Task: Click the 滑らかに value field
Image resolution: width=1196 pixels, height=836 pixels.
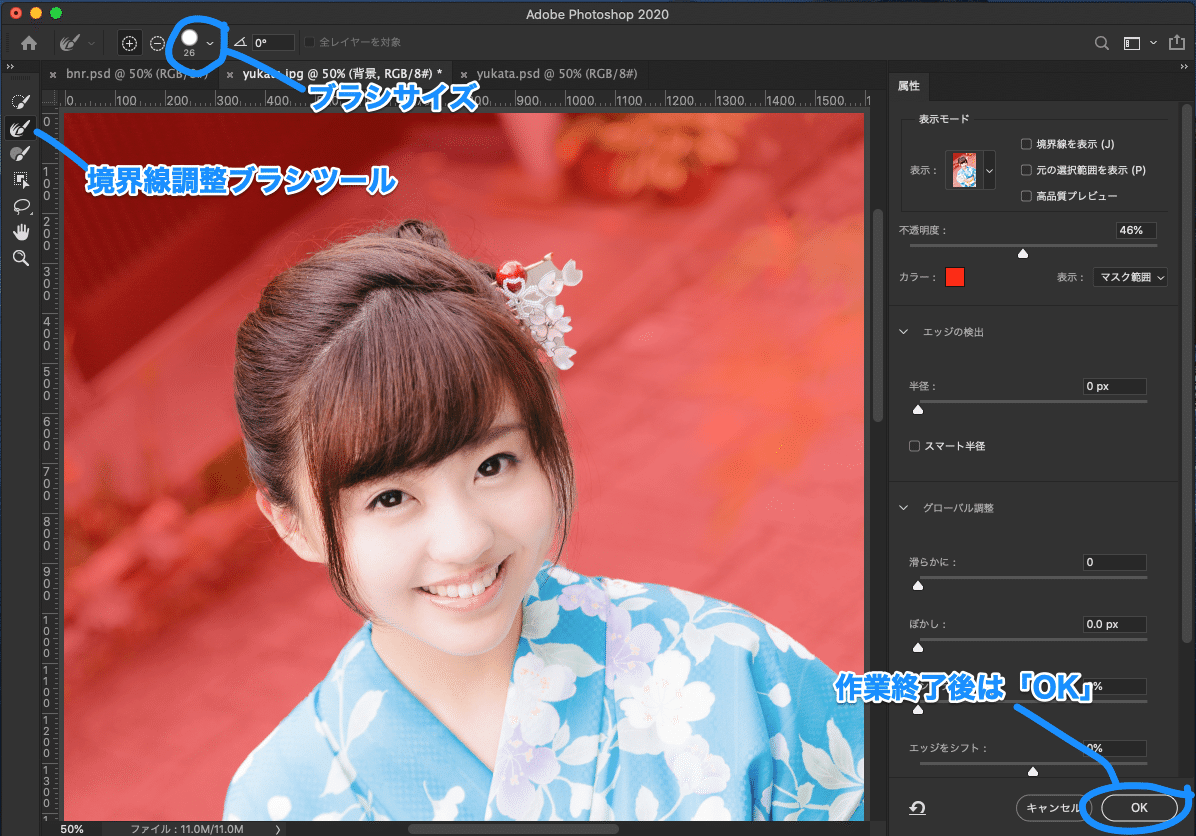Action: (1114, 562)
